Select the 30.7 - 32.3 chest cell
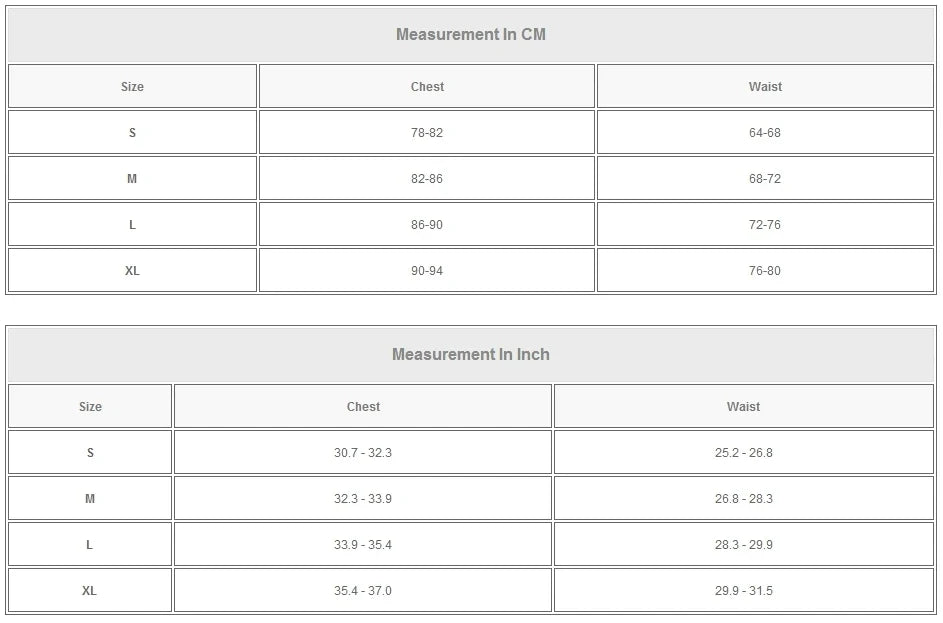This screenshot has width=943, height=623. (x=363, y=452)
